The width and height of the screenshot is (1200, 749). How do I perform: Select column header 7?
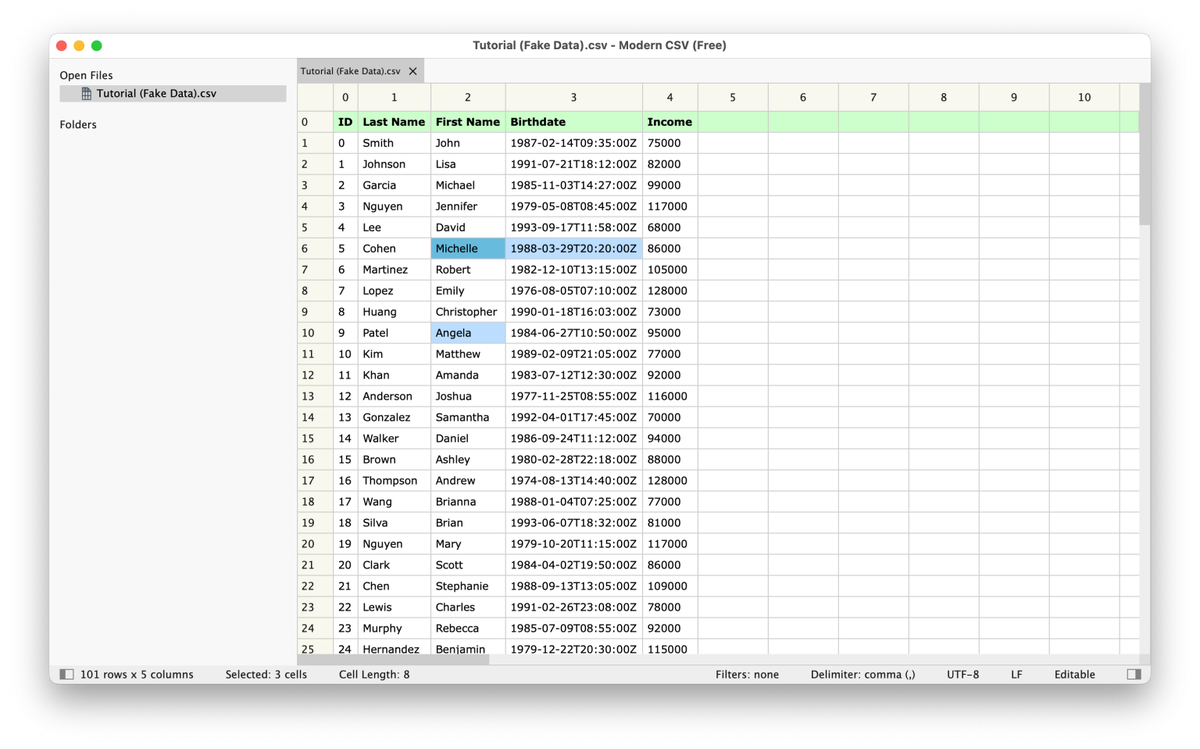tap(873, 97)
